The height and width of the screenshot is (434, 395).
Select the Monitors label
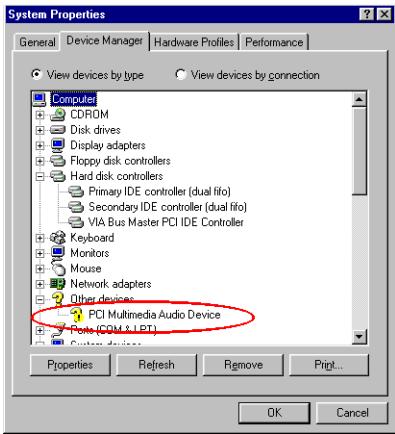(90, 253)
